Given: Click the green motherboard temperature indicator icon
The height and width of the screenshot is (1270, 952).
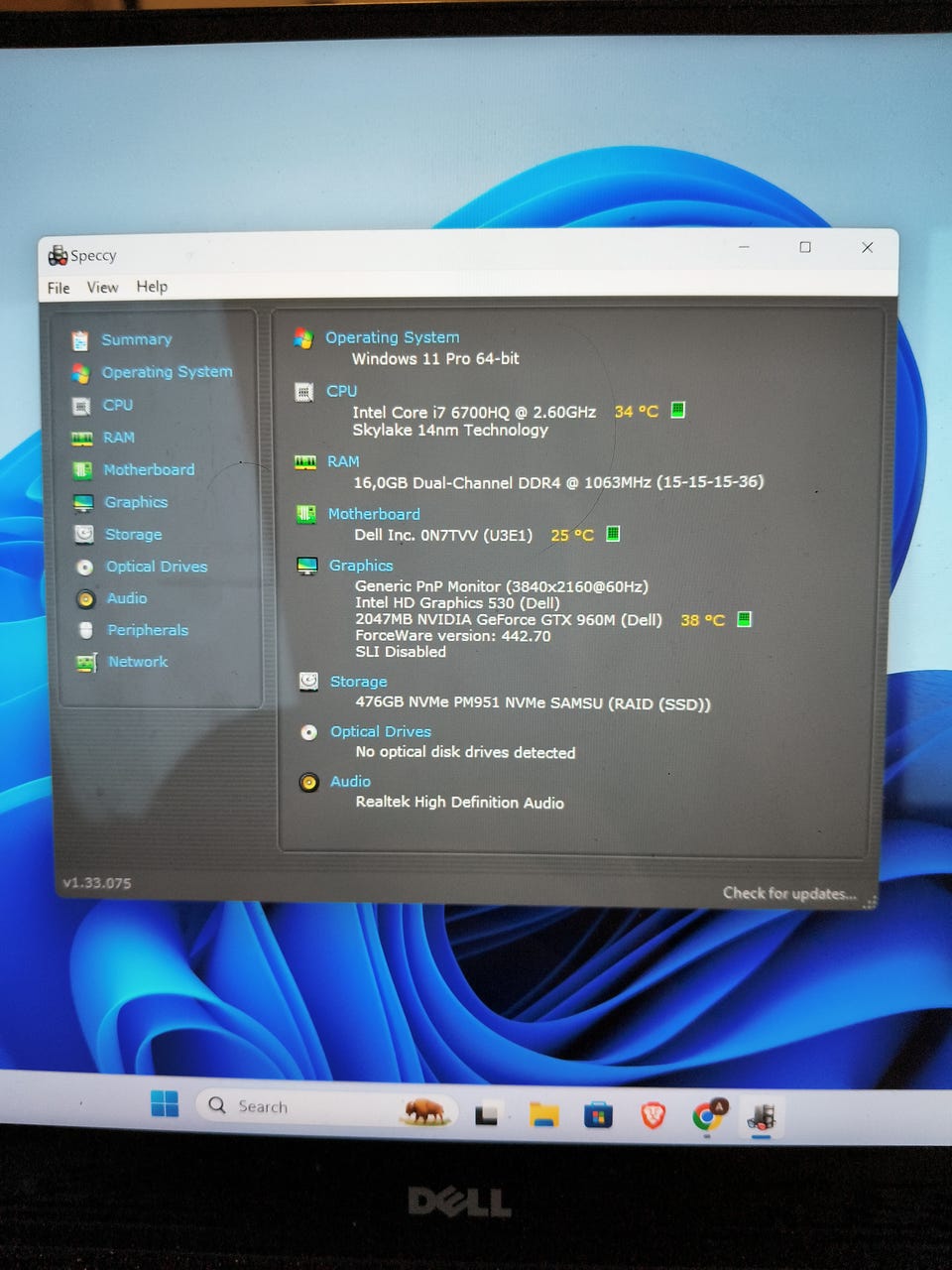Looking at the screenshot, I should tap(613, 534).
